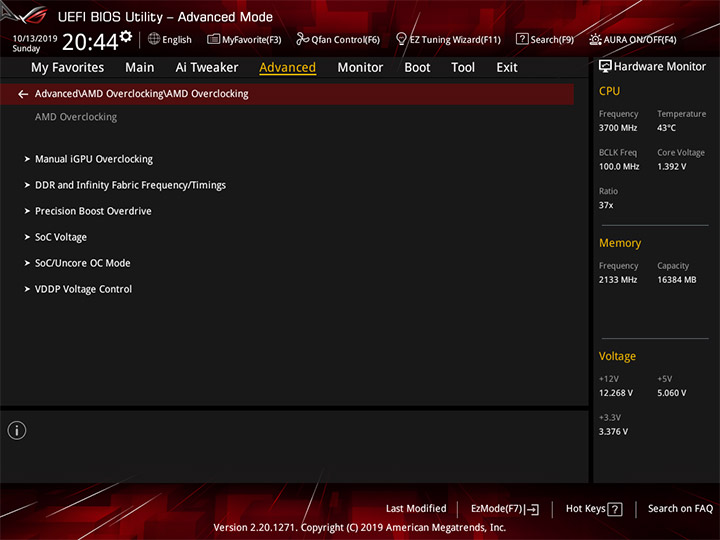Click +3.3V value 3.376 V
The image size is (720, 540).
pos(613,432)
